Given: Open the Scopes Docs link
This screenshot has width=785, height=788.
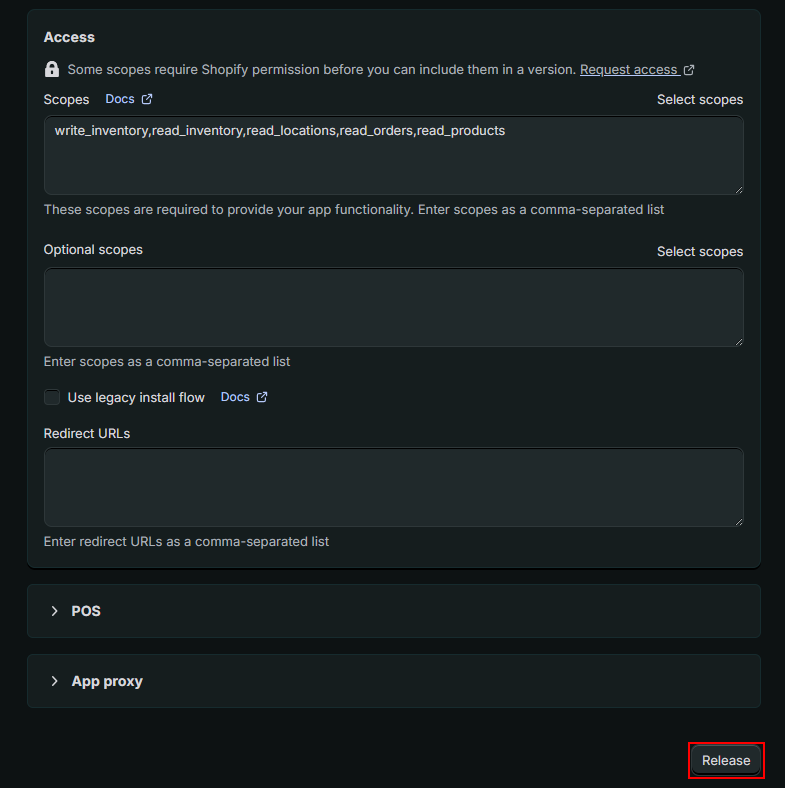Looking at the screenshot, I should [120, 99].
